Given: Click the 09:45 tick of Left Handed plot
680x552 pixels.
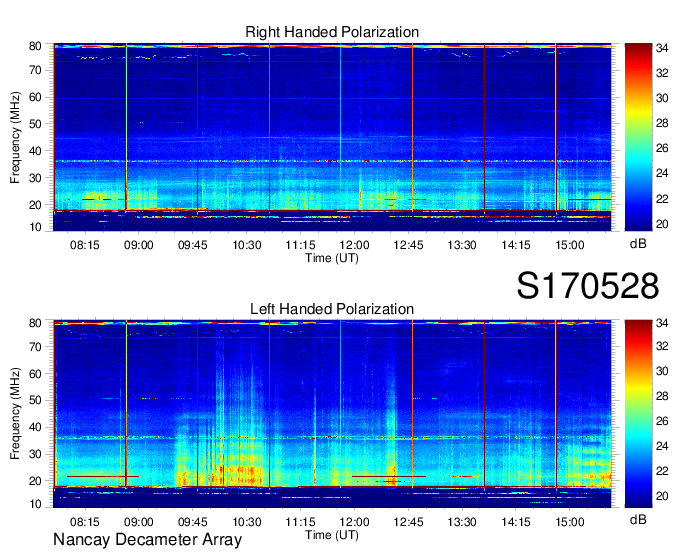Looking at the screenshot, I should click(193, 522).
